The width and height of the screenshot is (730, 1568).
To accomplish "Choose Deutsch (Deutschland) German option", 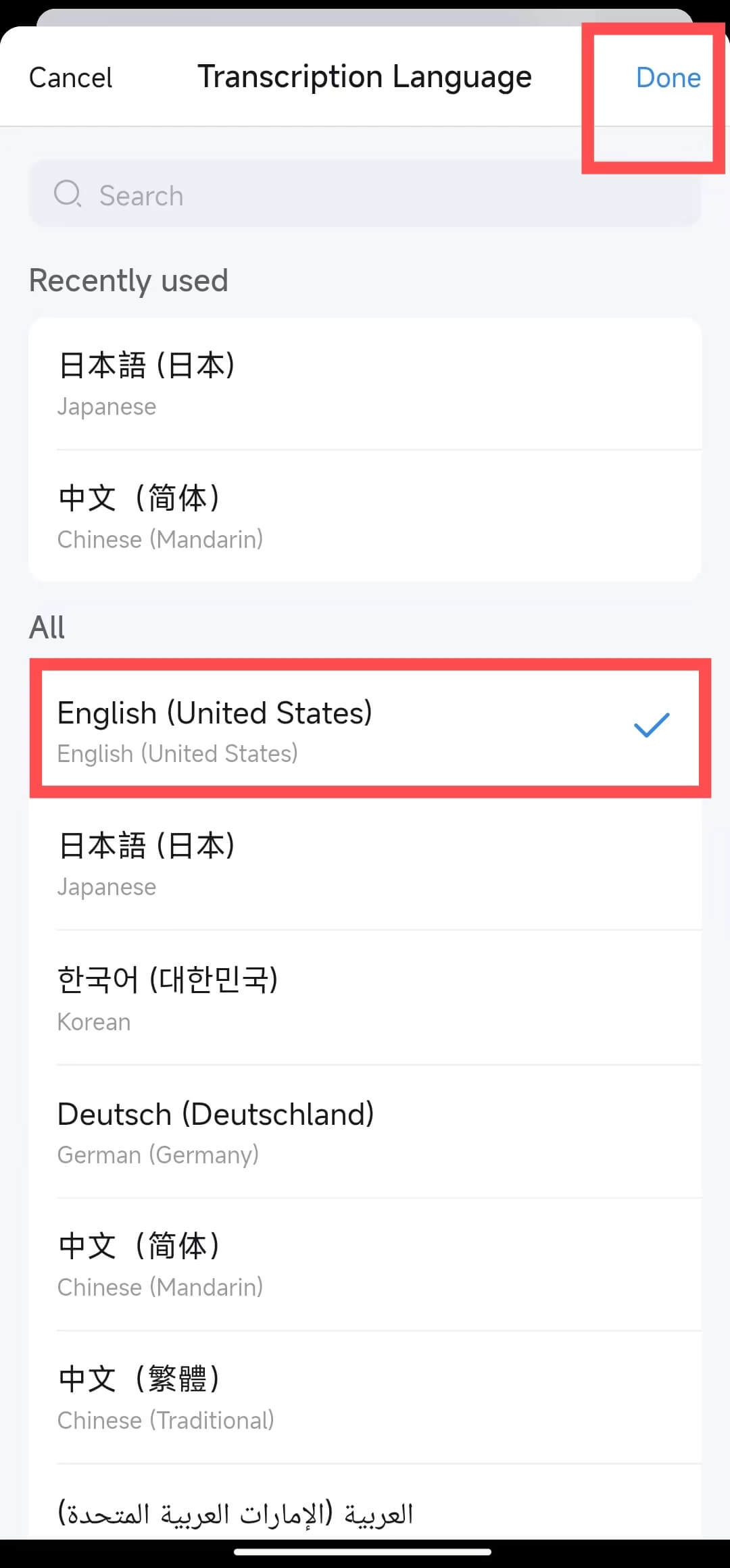I will click(x=365, y=1132).
